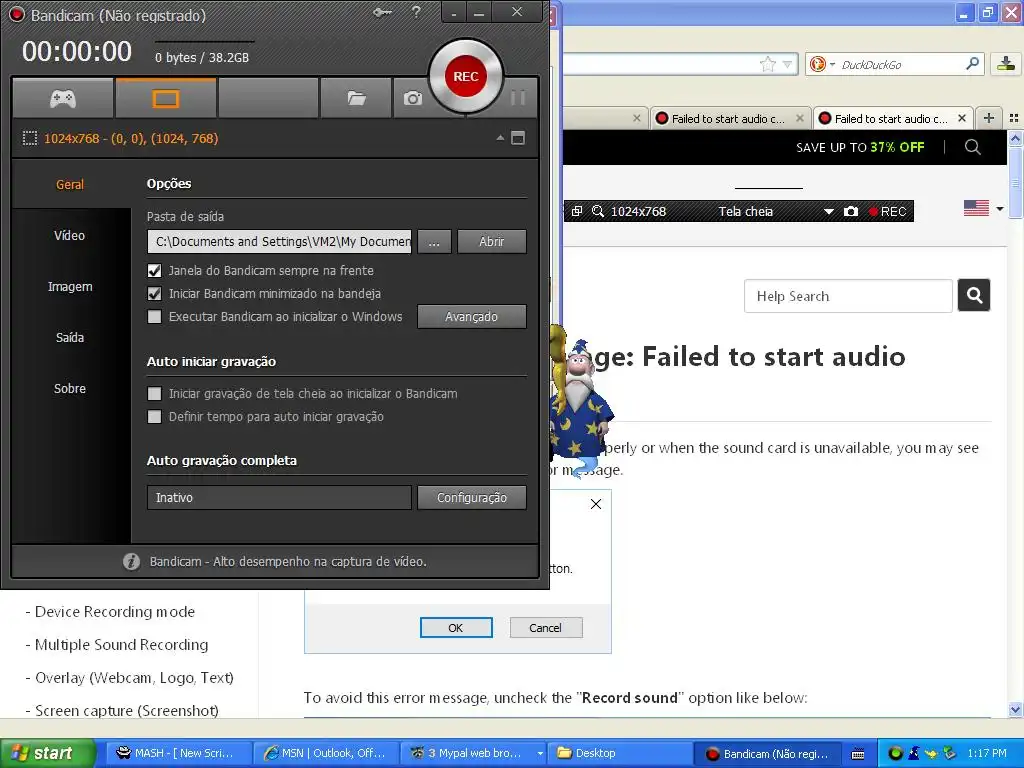Click the window-mode icon on the recording overlay bar

click(577, 211)
